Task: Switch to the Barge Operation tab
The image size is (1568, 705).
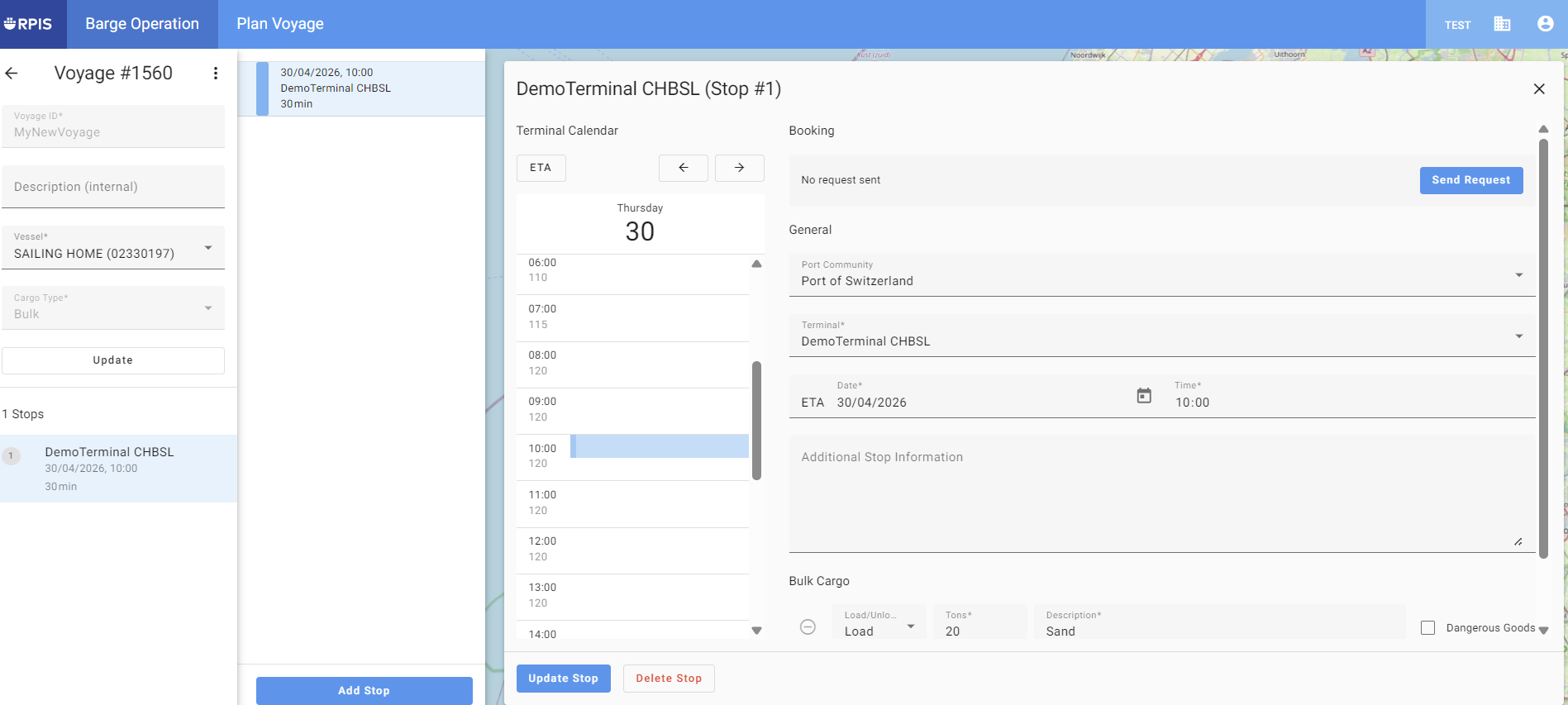Action: point(142,24)
